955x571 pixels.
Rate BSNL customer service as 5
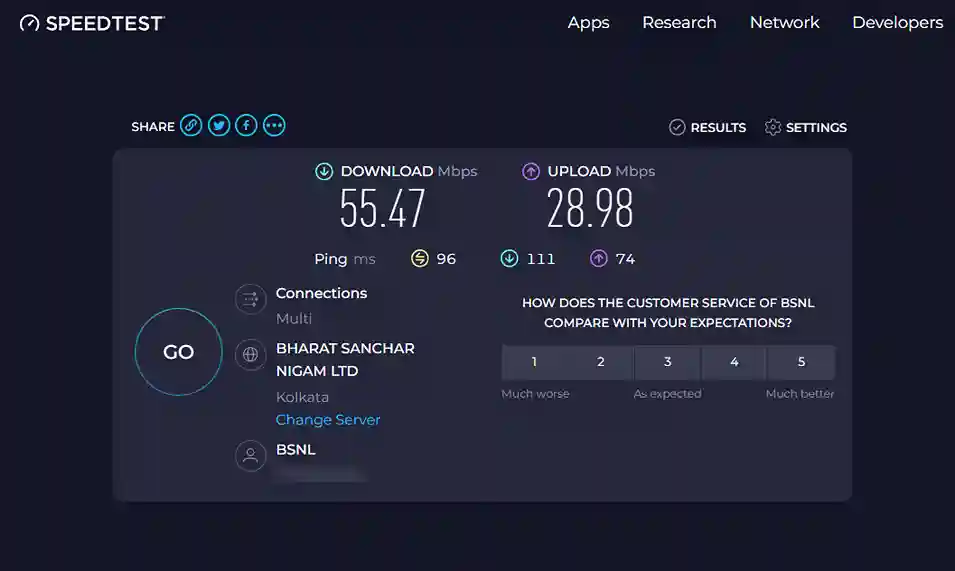[802, 362]
